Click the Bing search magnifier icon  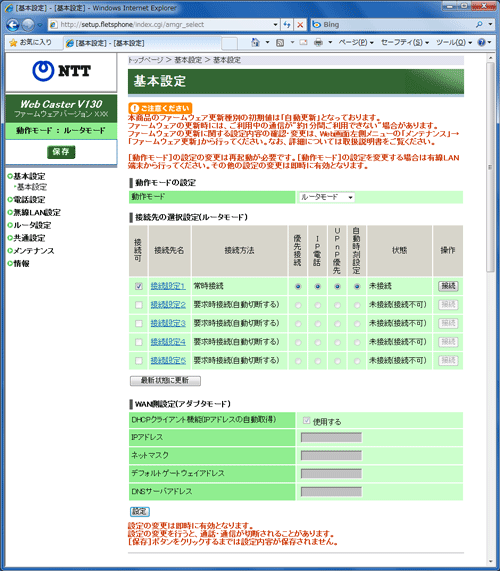pyautogui.click(x=479, y=25)
